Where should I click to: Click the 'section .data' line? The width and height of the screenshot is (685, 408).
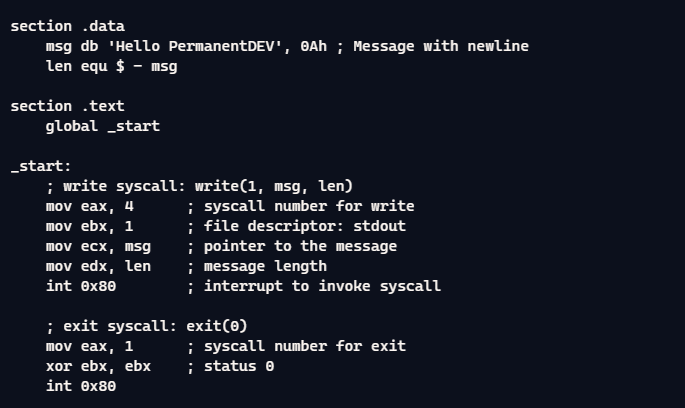[x=67, y=26]
